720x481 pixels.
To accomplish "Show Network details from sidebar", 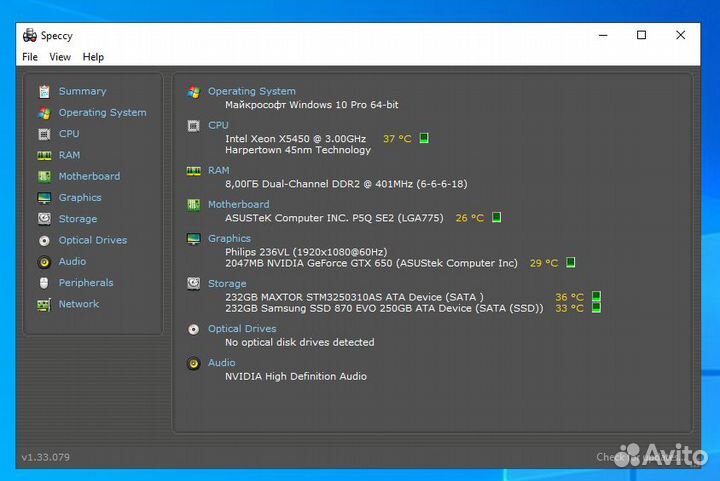I will (79, 304).
